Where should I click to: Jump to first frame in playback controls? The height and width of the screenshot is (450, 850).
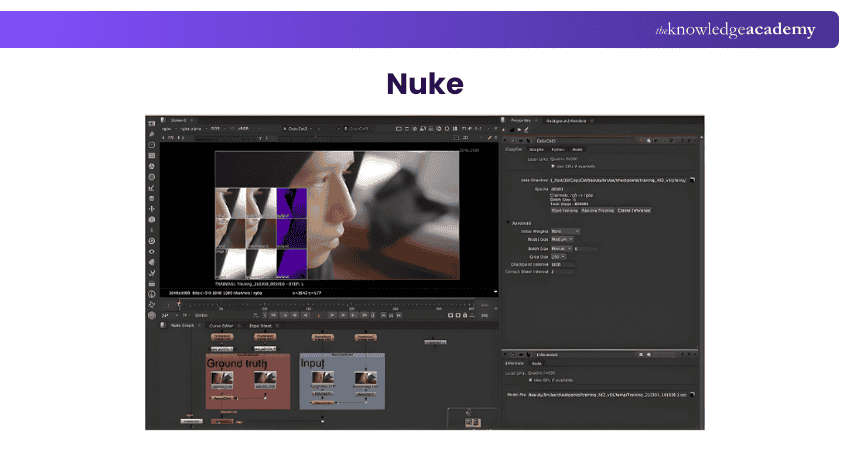coord(273,315)
